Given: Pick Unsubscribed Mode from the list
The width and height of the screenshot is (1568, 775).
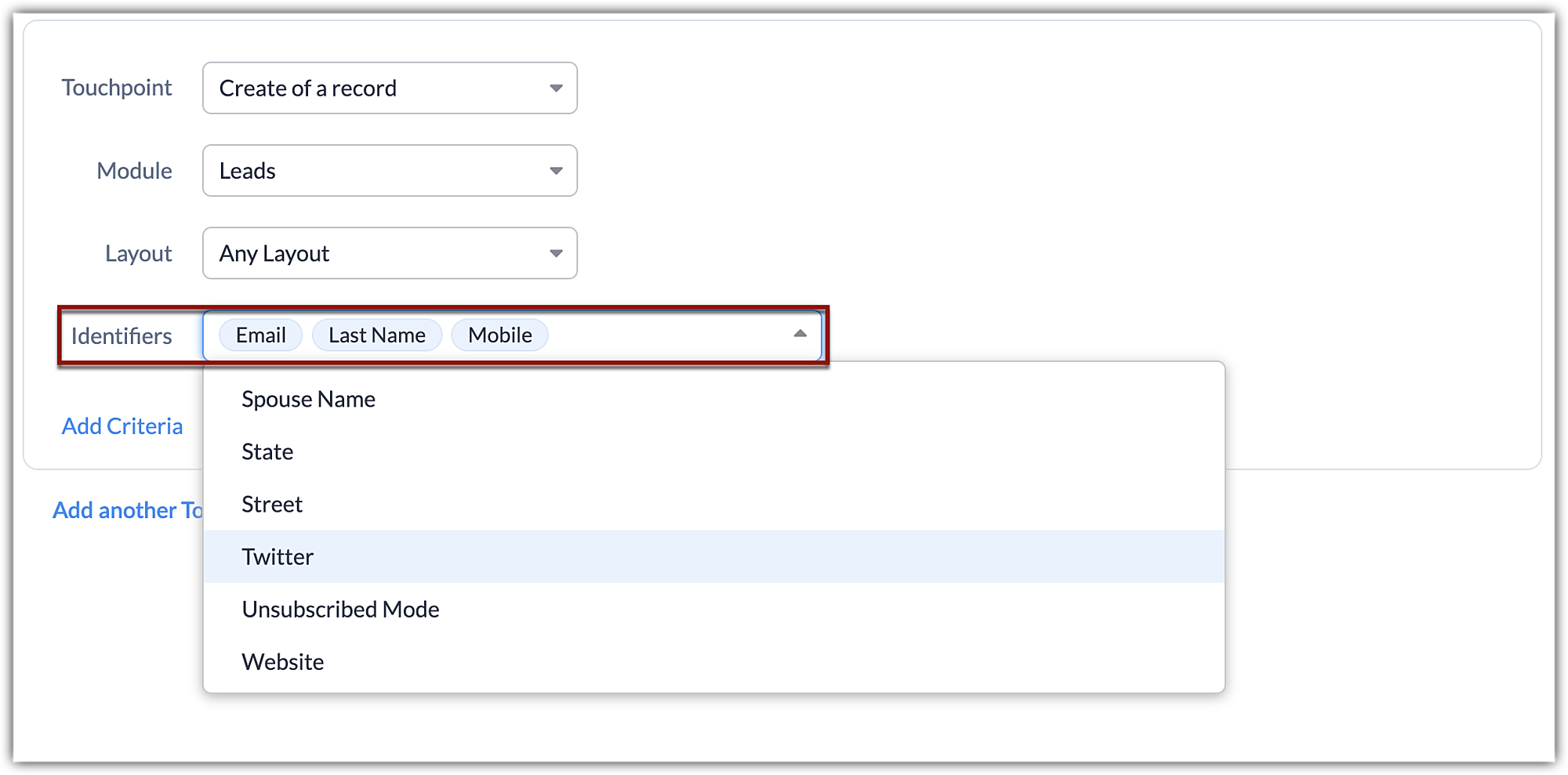Looking at the screenshot, I should point(713,610).
